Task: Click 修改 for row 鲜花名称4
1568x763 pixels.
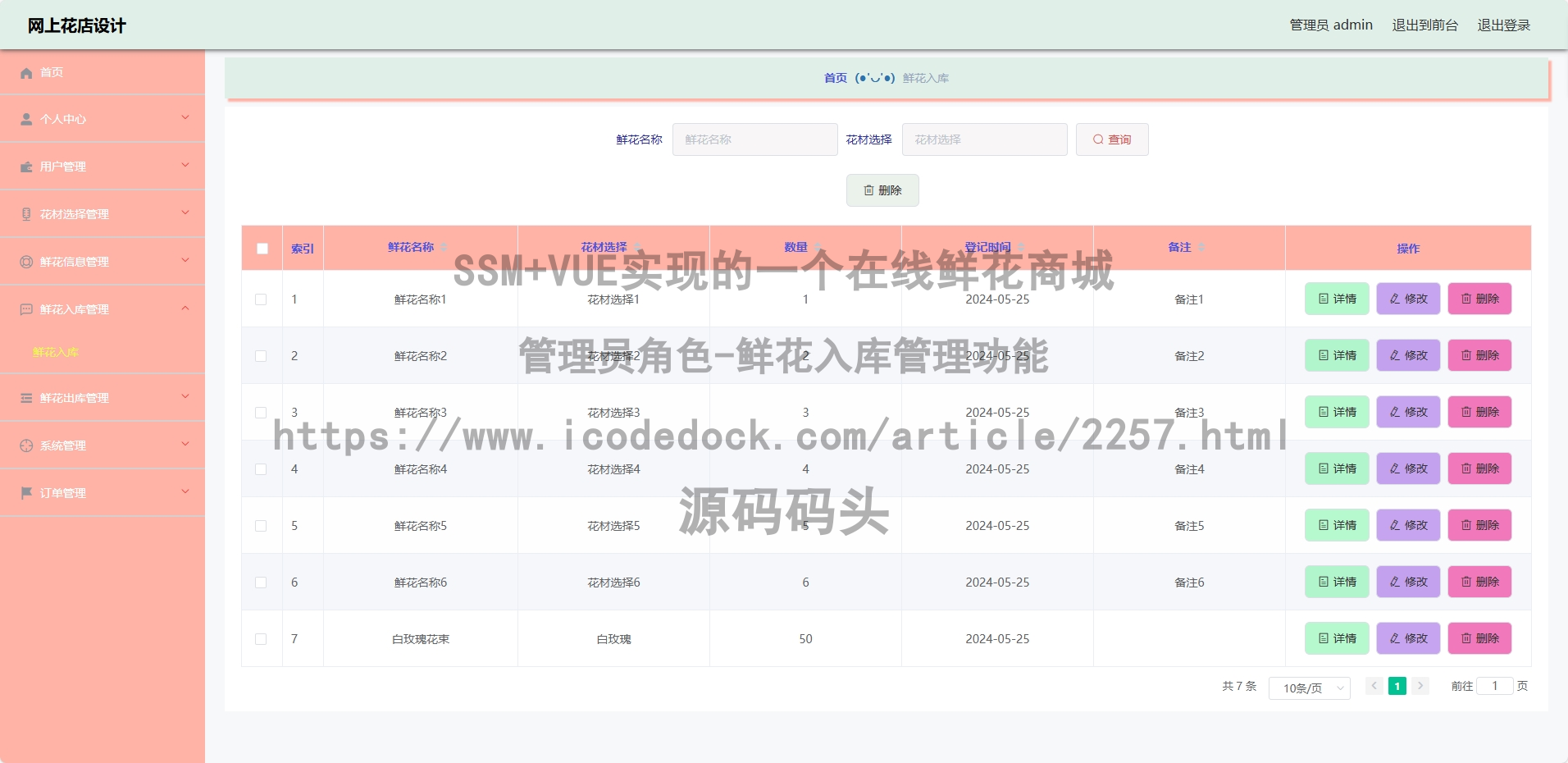Action: (1408, 468)
